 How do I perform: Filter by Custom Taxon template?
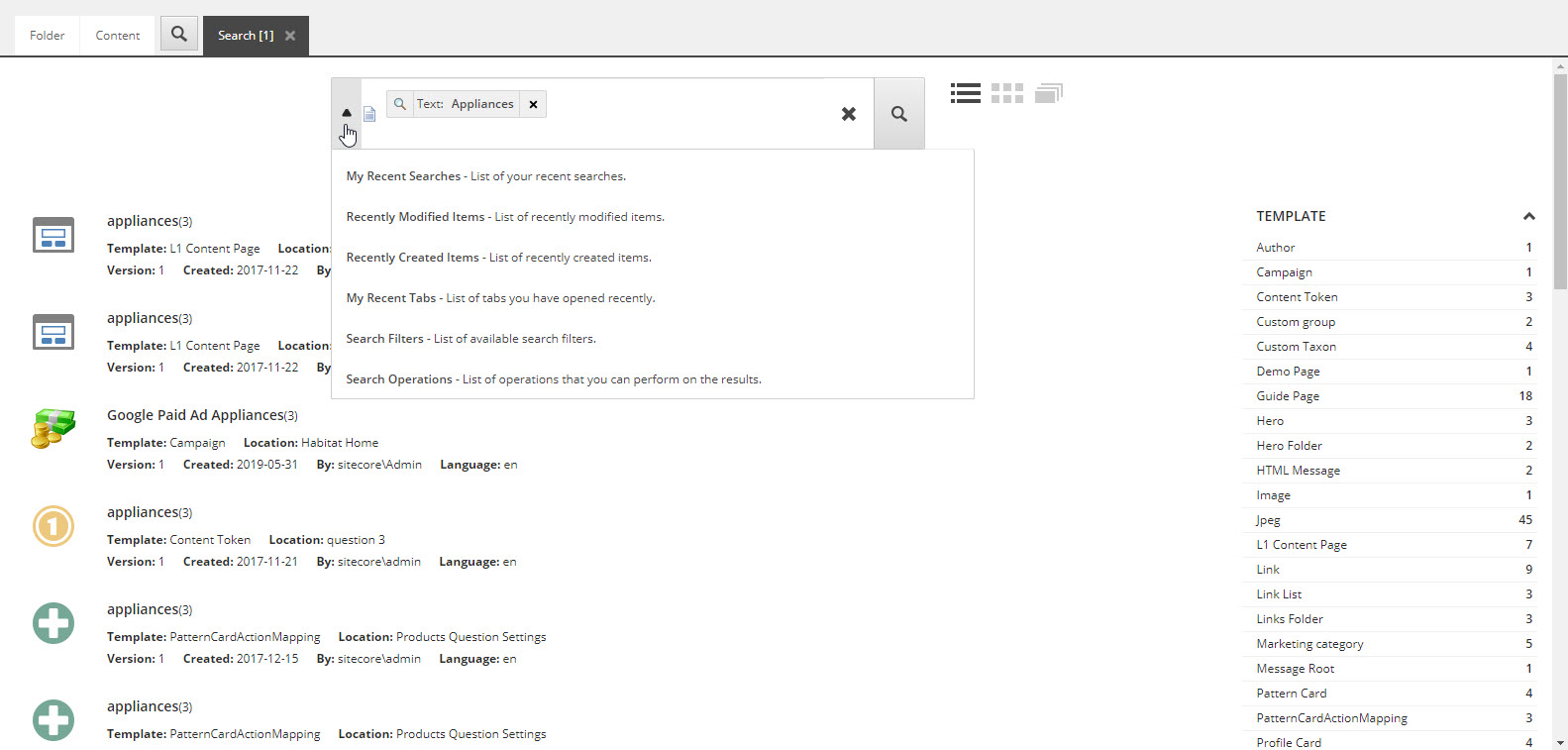pyautogui.click(x=1391, y=347)
